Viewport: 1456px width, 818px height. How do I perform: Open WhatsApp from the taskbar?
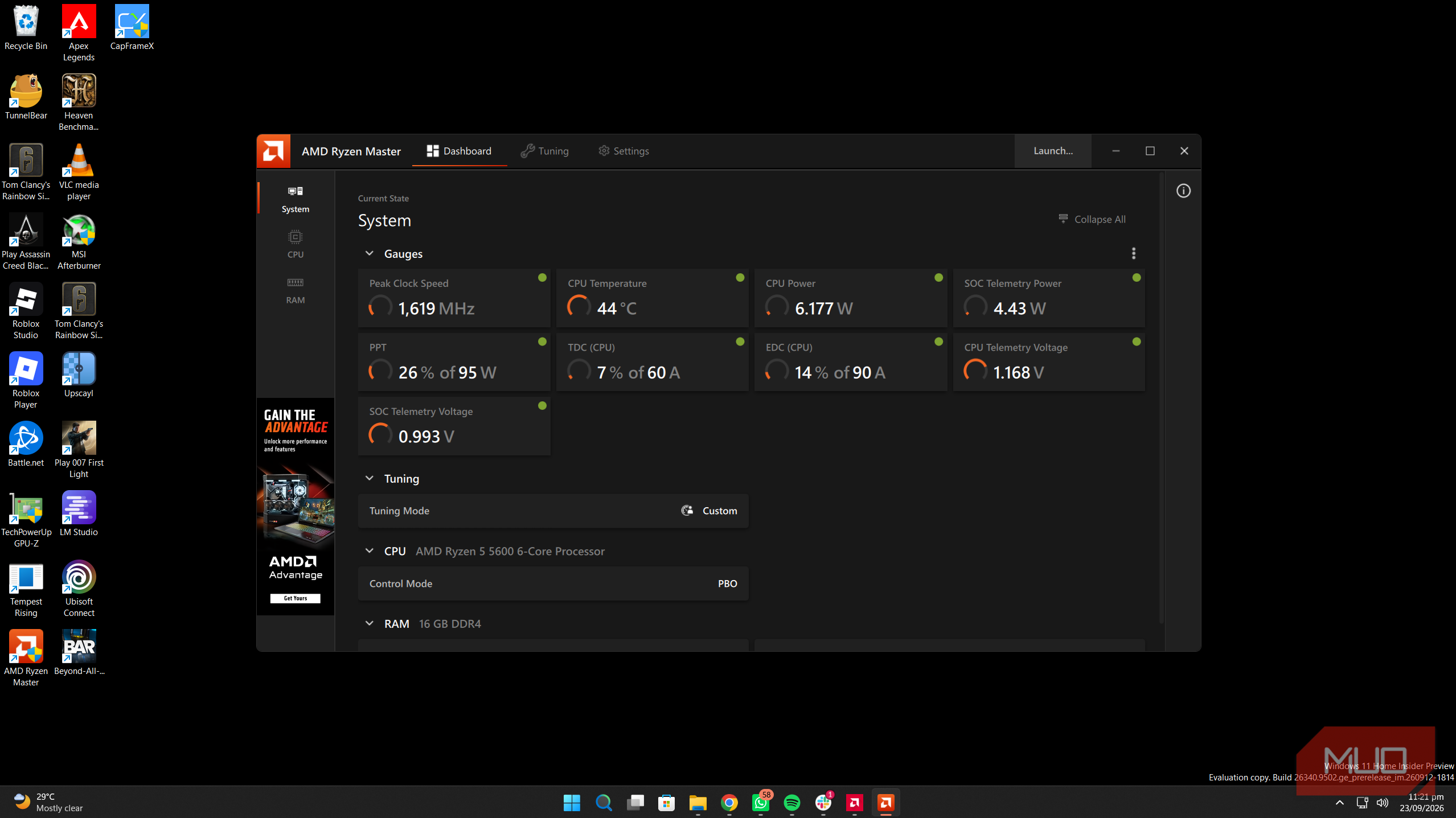(760, 803)
